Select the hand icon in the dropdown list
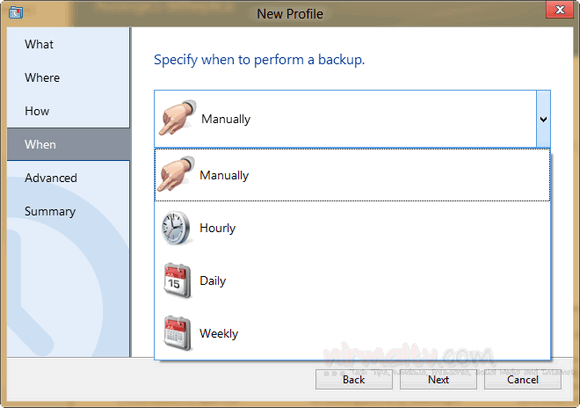The height and width of the screenshot is (408, 580). point(176,174)
